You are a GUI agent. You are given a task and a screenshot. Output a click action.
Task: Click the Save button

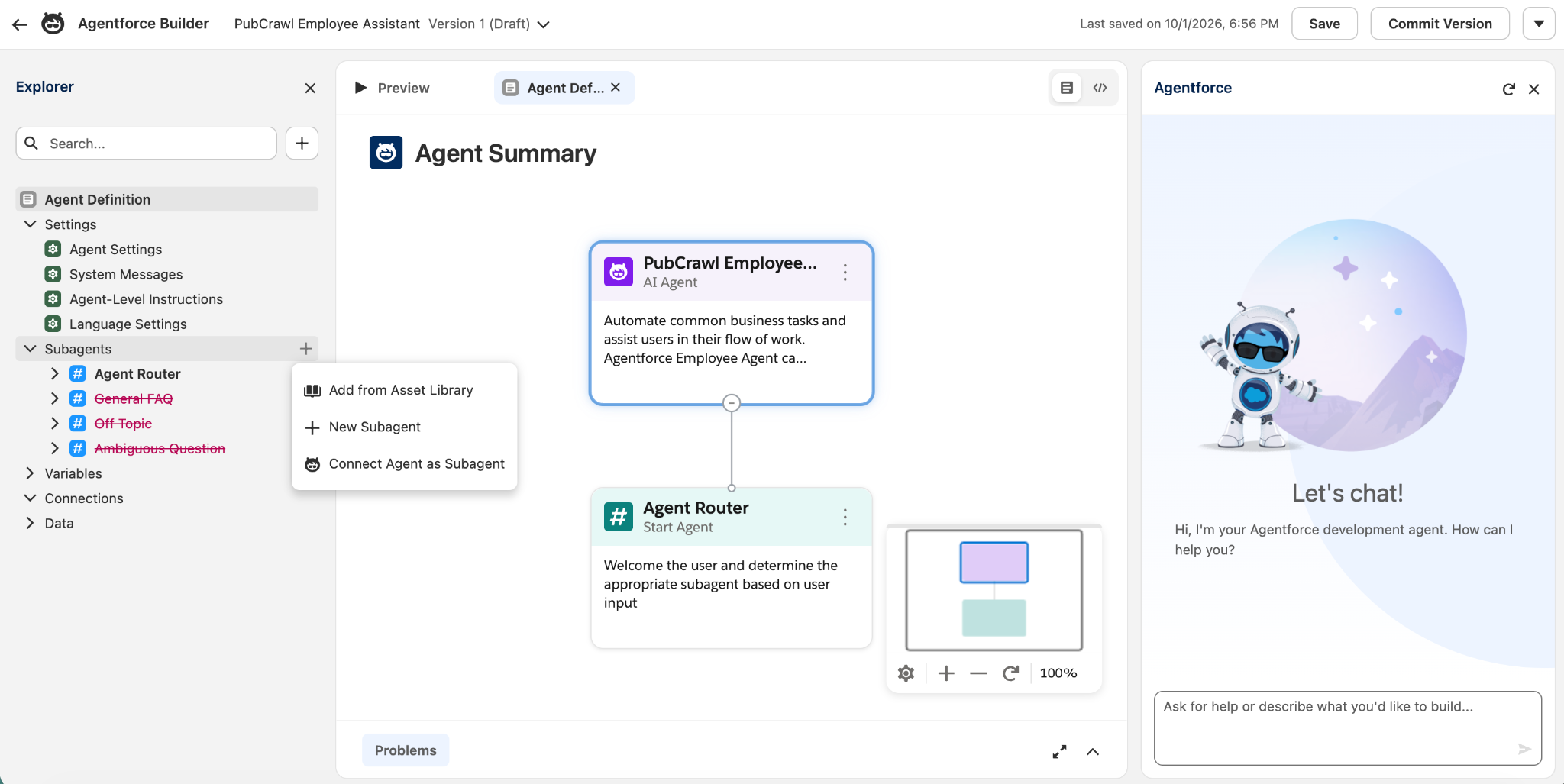[x=1324, y=24]
